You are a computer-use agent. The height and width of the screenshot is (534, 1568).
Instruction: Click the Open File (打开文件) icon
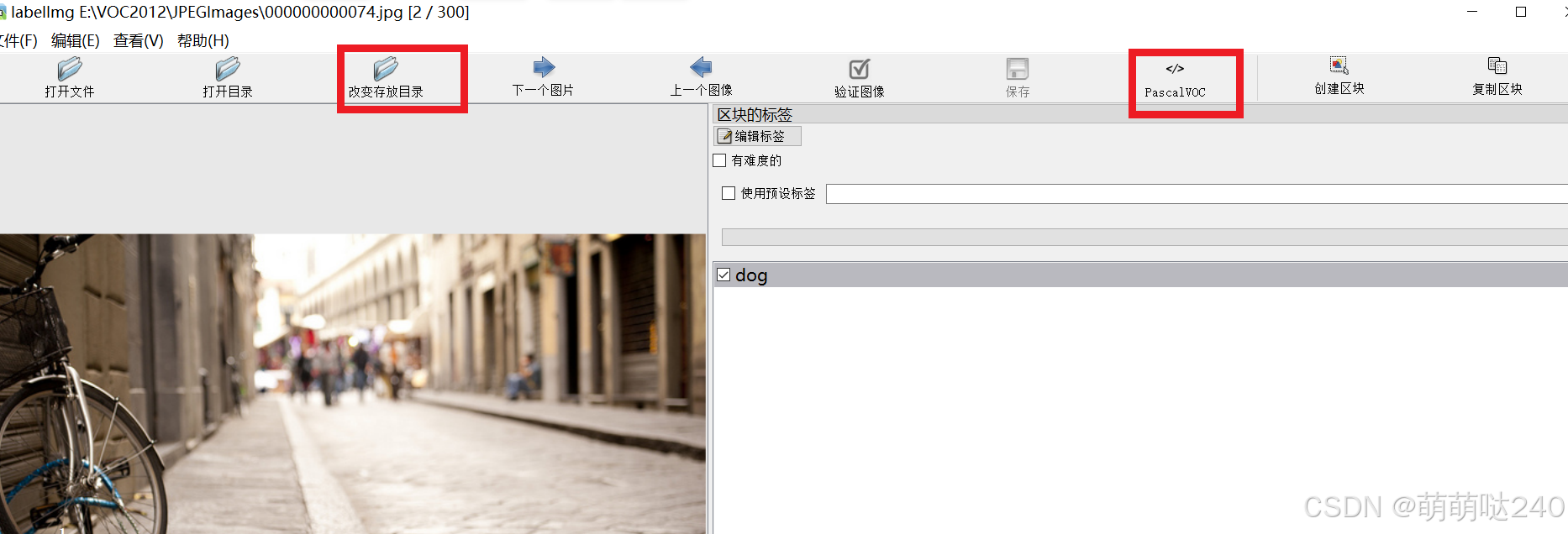click(70, 70)
